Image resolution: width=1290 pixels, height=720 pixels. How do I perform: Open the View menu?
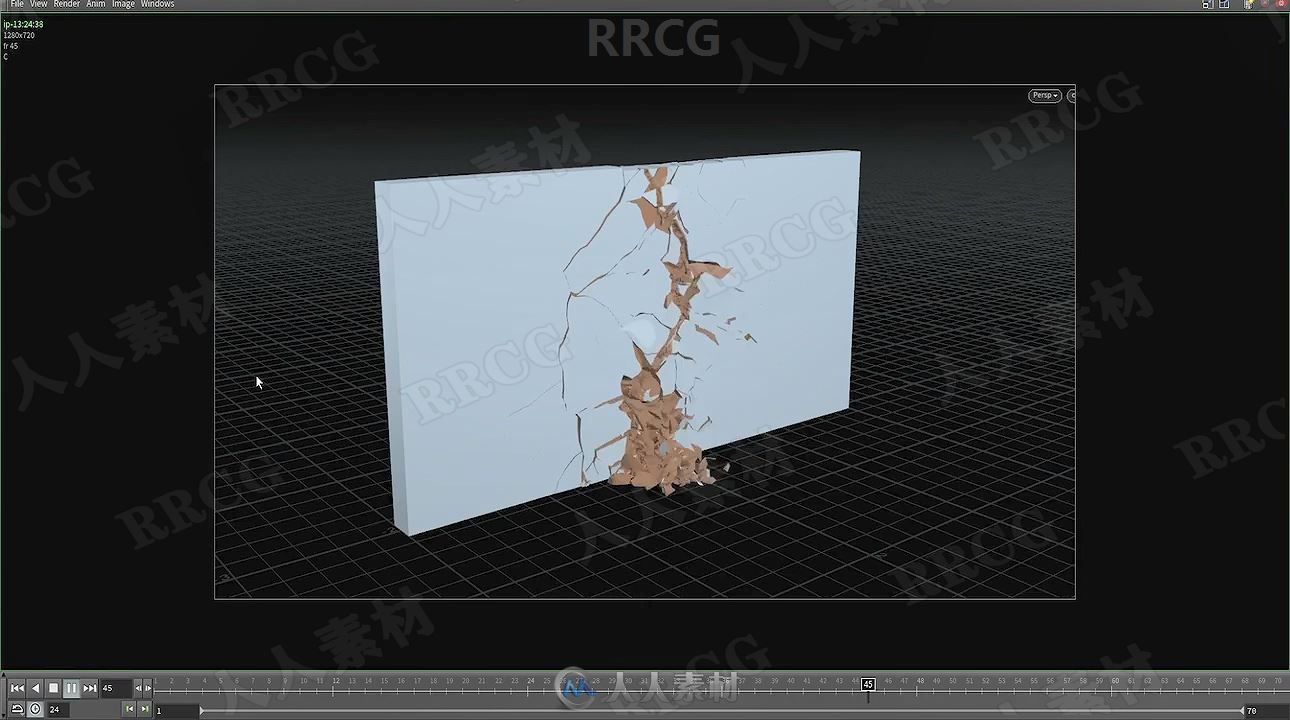[38, 4]
